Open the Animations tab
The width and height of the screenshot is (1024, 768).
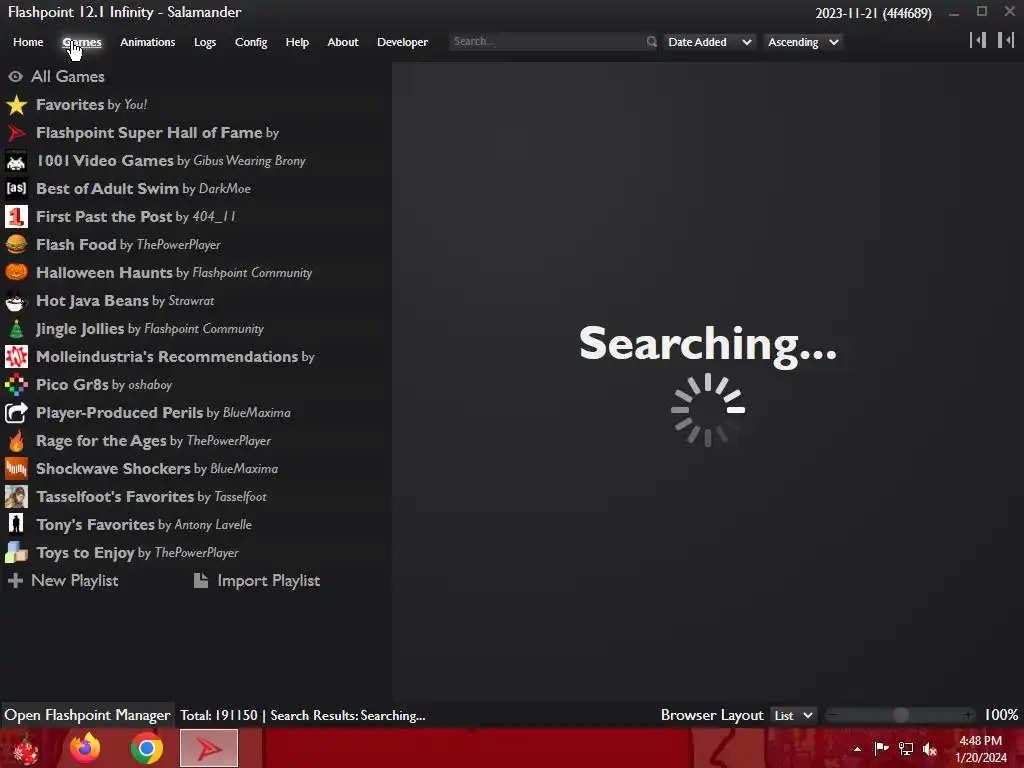[x=148, y=42]
